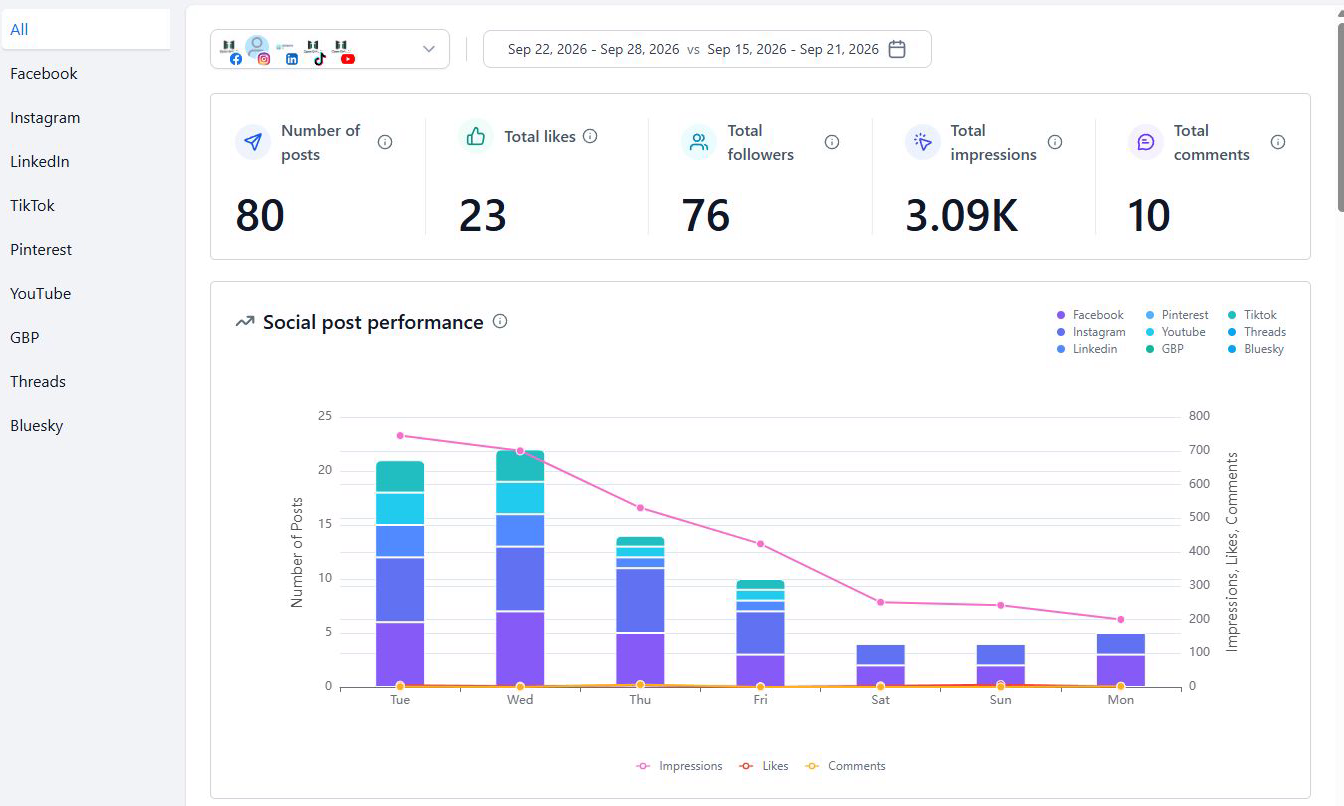The height and width of the screenshot is (806, 1344).
Task: Click the Facebook account avatar in selector
Action: coord(231,52)
